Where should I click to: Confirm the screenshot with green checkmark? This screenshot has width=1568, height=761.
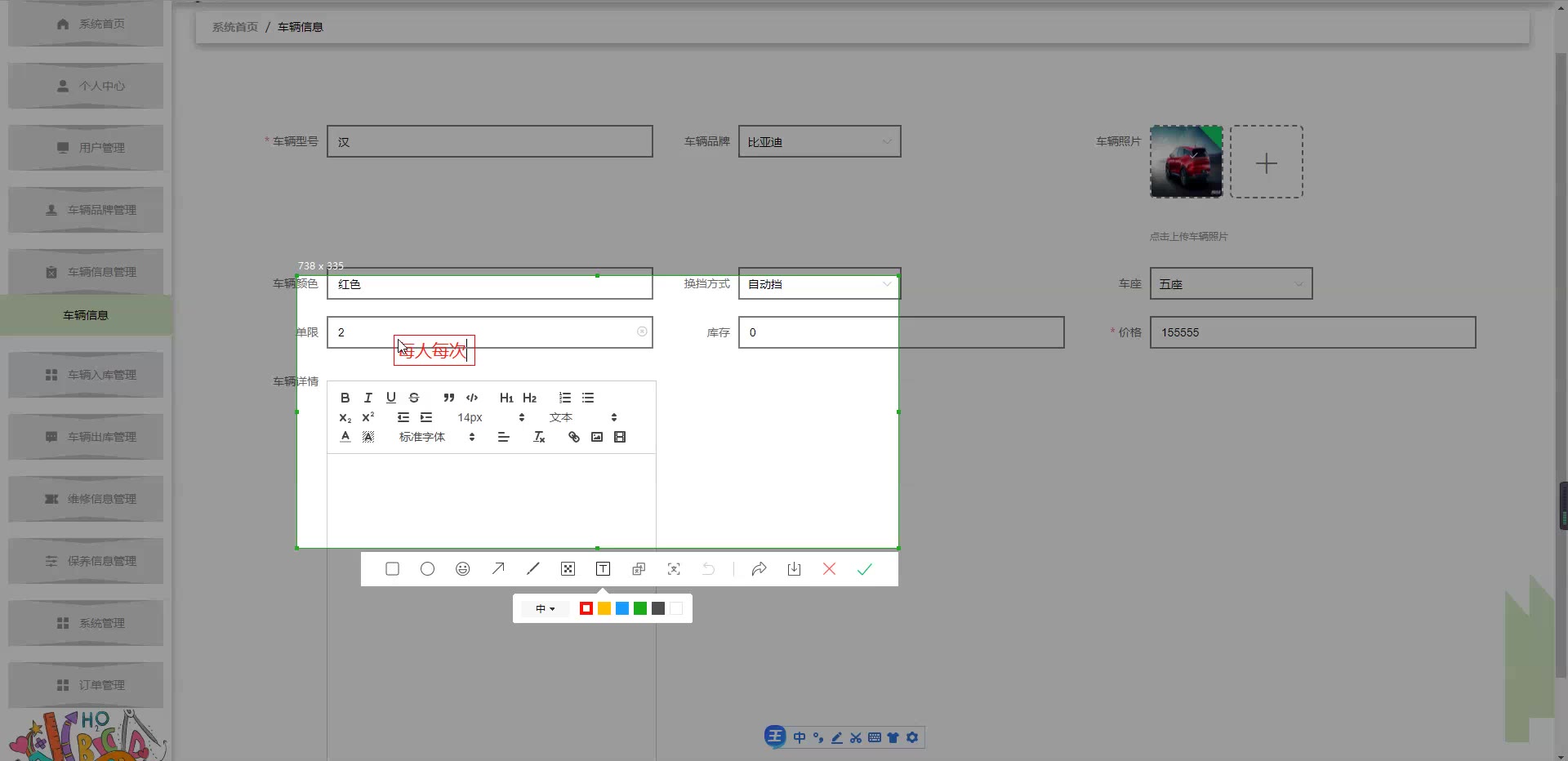coord(865,569)
